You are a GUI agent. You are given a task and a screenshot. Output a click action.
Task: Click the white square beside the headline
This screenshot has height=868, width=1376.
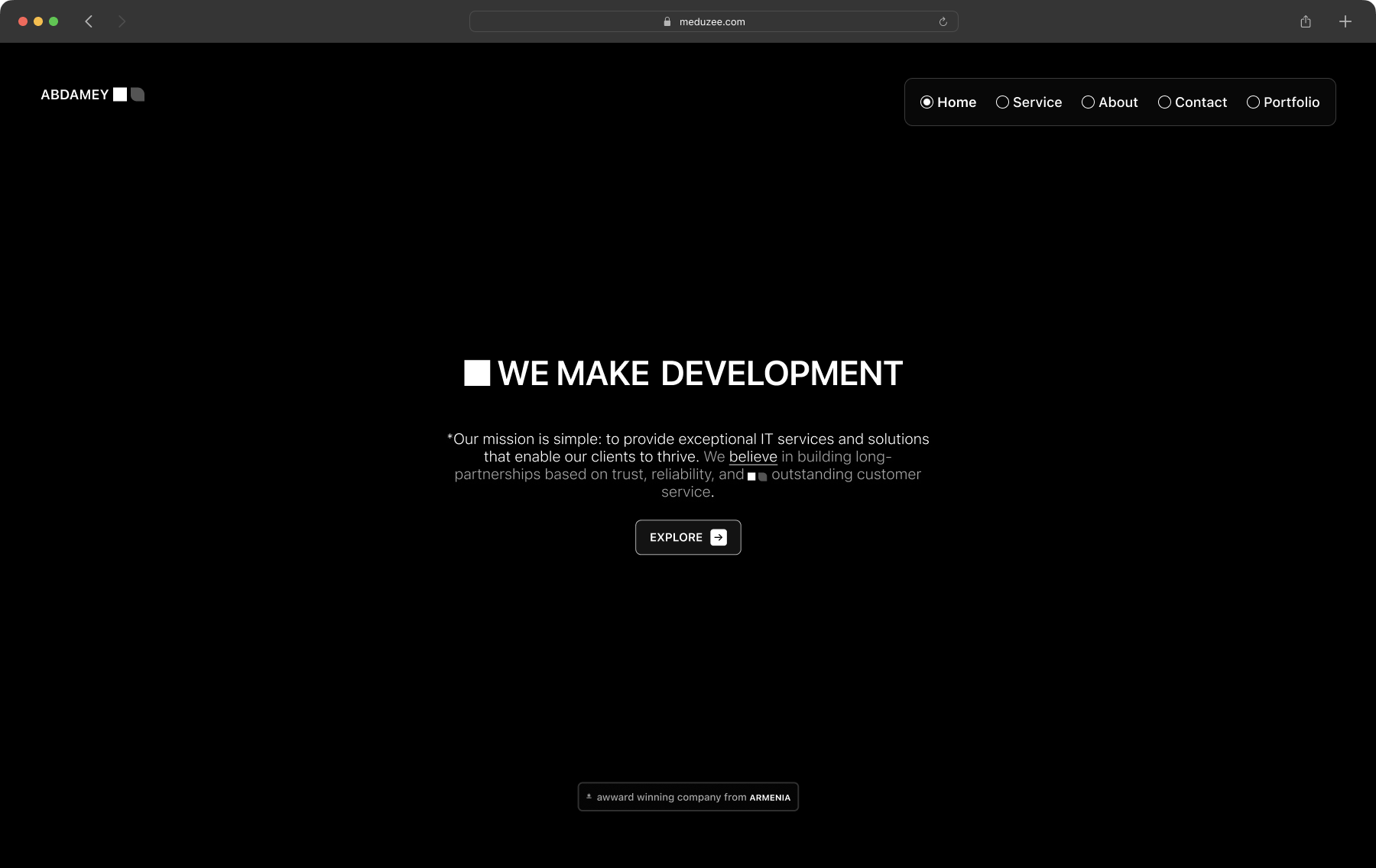click(477, 373)
